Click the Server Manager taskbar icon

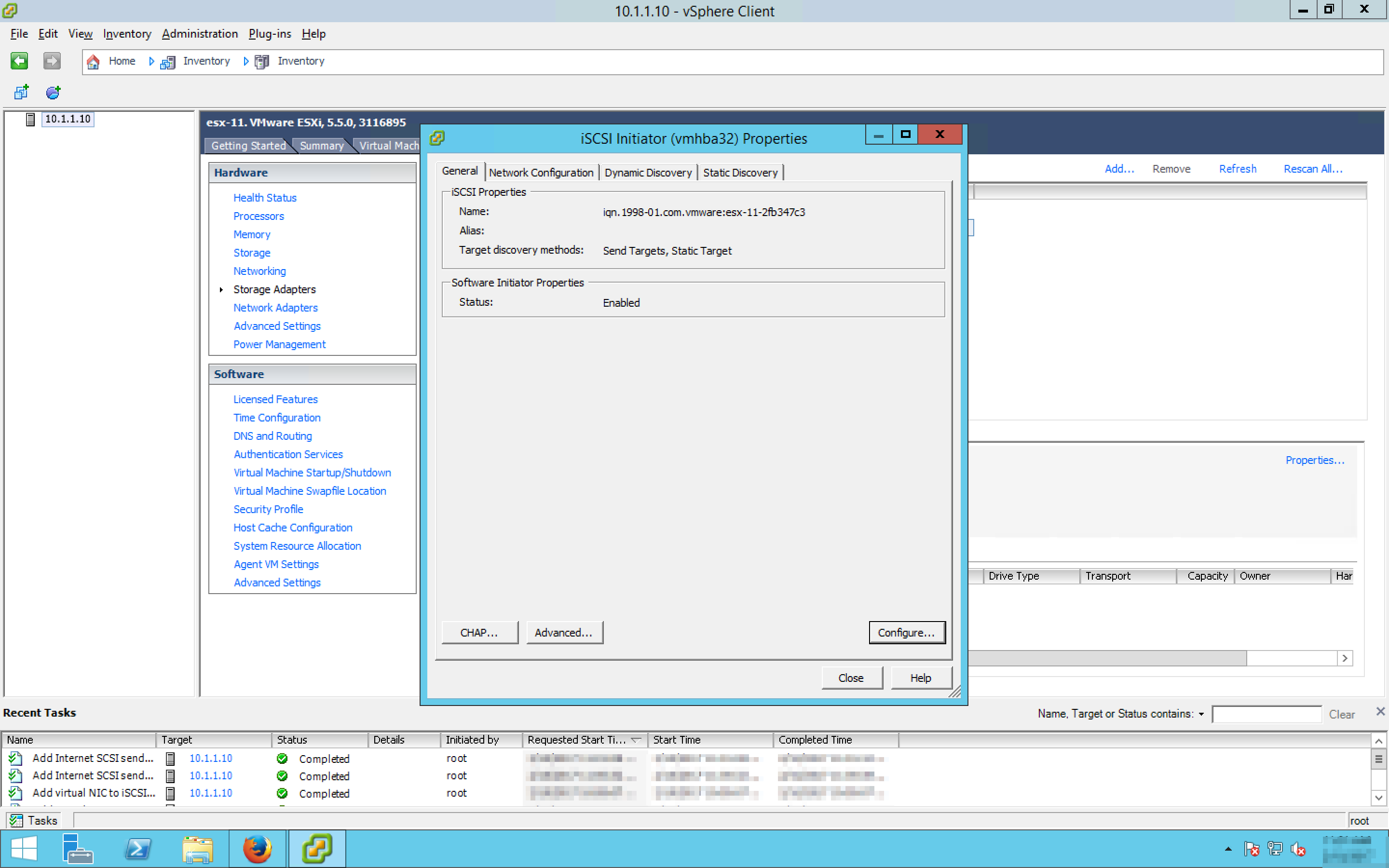point(77,849)
